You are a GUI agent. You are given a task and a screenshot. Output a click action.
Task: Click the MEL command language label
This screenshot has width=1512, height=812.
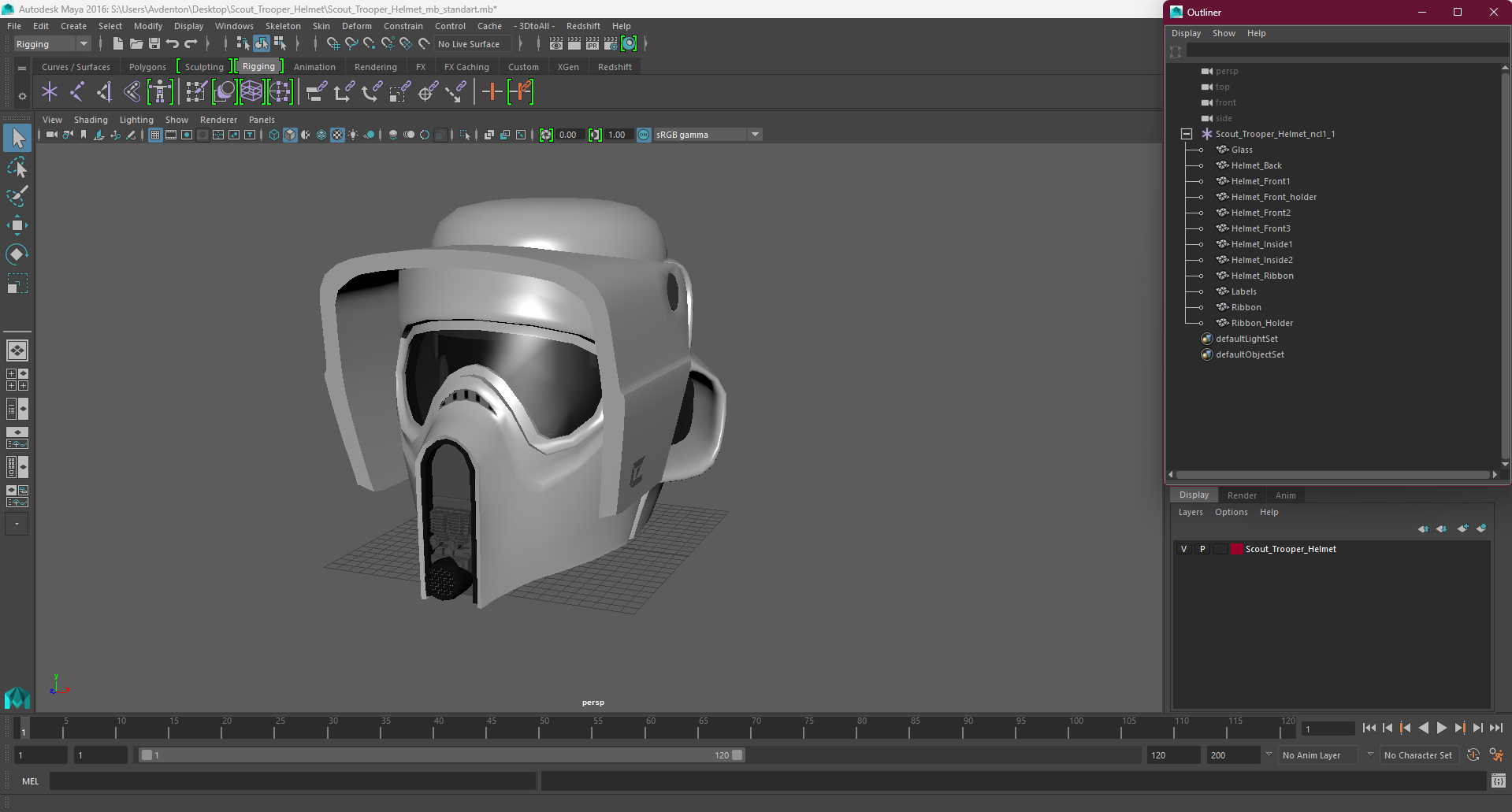pyautogui.click(x=31, y=781)
